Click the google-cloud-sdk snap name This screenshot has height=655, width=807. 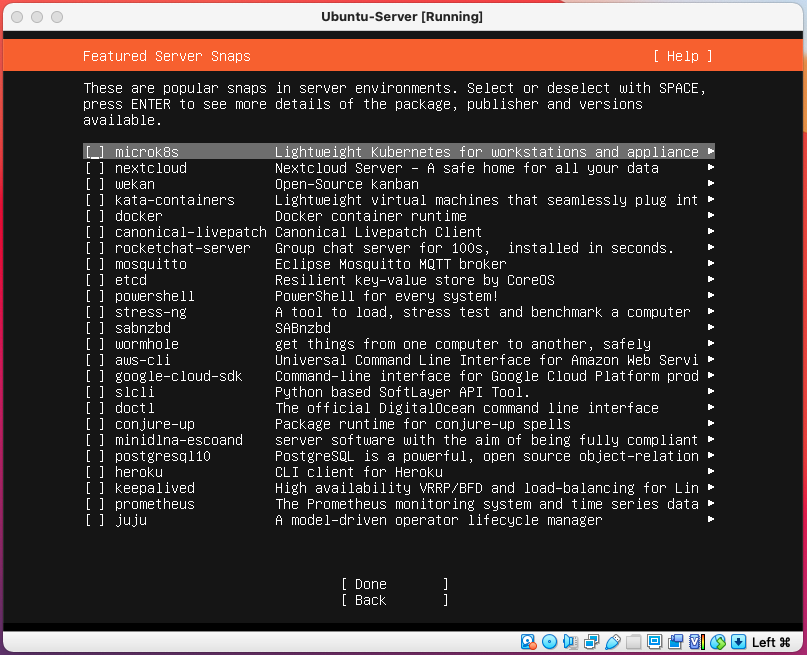[x=179, y=377]
